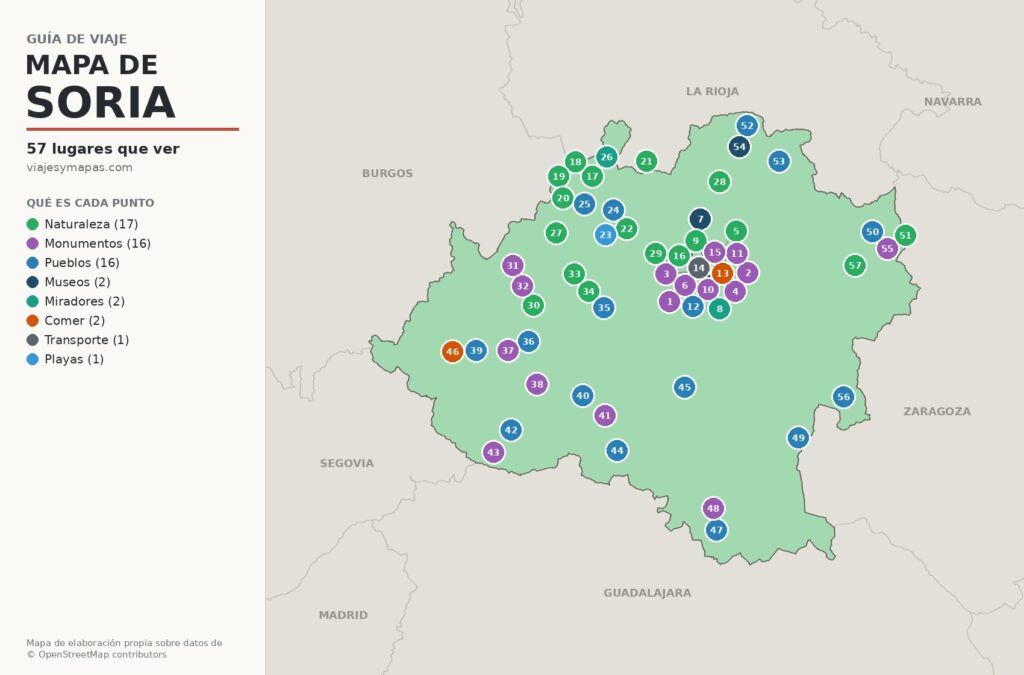Select the Pueblos (16) legend entry
The image size is (1024, 675).
click(x=73, y=263)
